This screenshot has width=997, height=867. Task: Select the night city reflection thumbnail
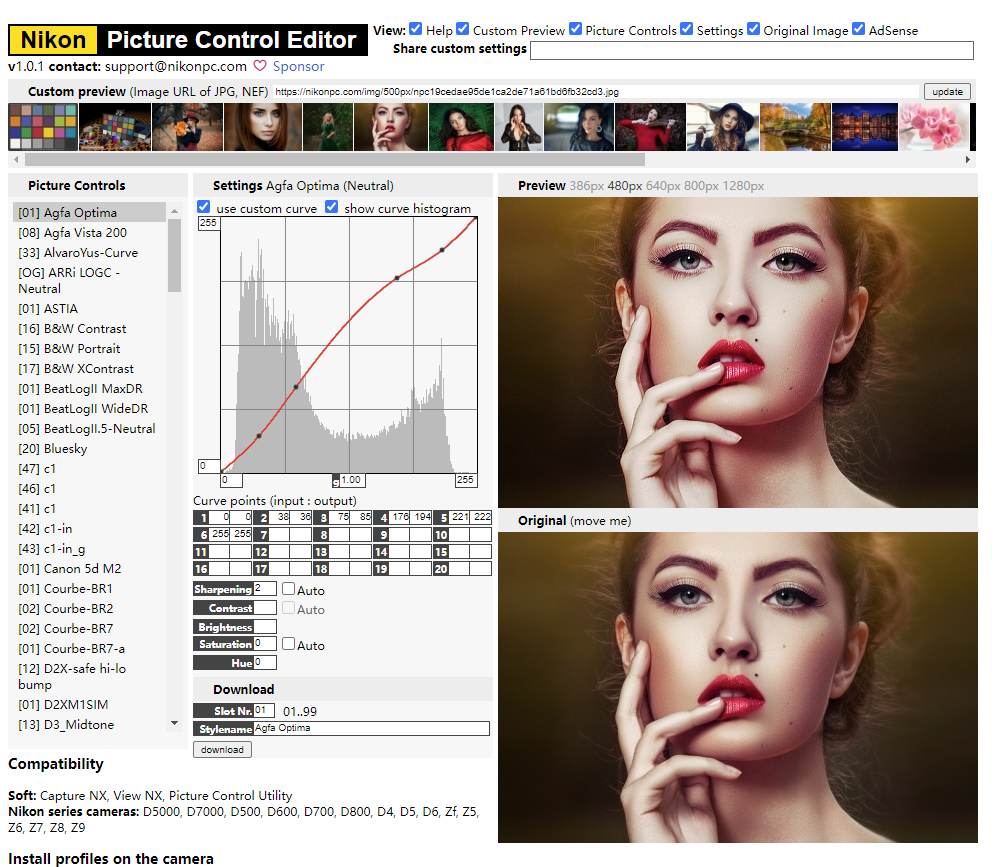(865, 127)
